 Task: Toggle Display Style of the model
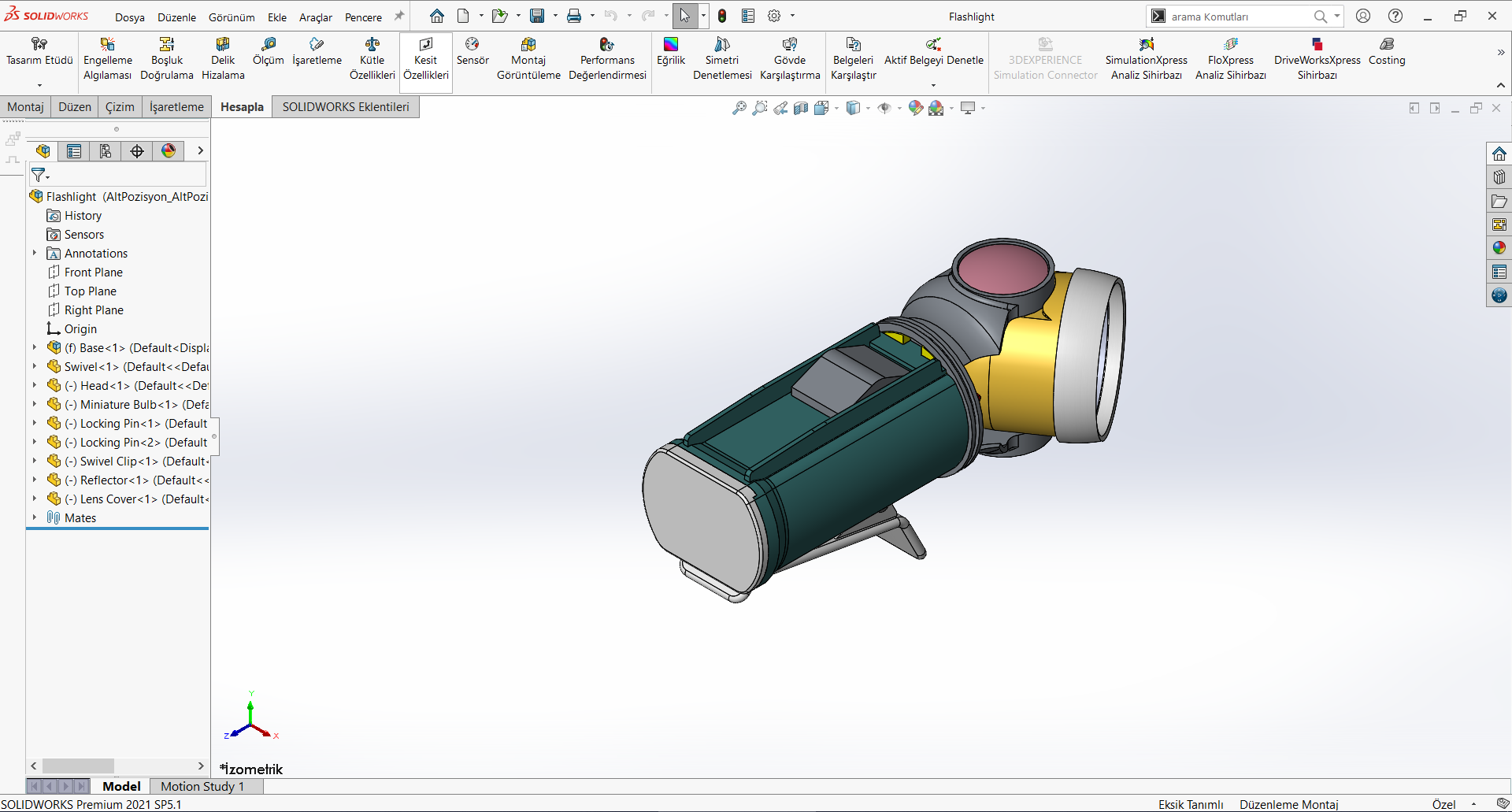tap(854, 108)
